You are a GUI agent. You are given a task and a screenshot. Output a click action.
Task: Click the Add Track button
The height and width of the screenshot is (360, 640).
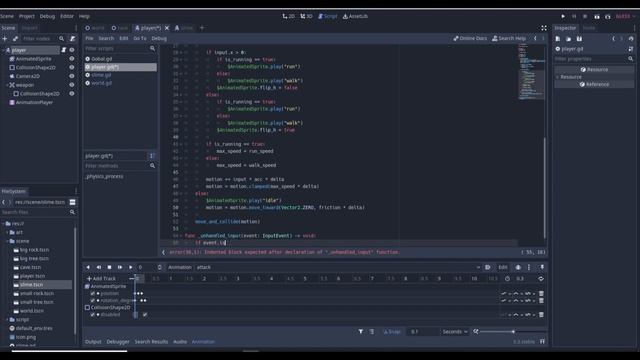point(101,279)
